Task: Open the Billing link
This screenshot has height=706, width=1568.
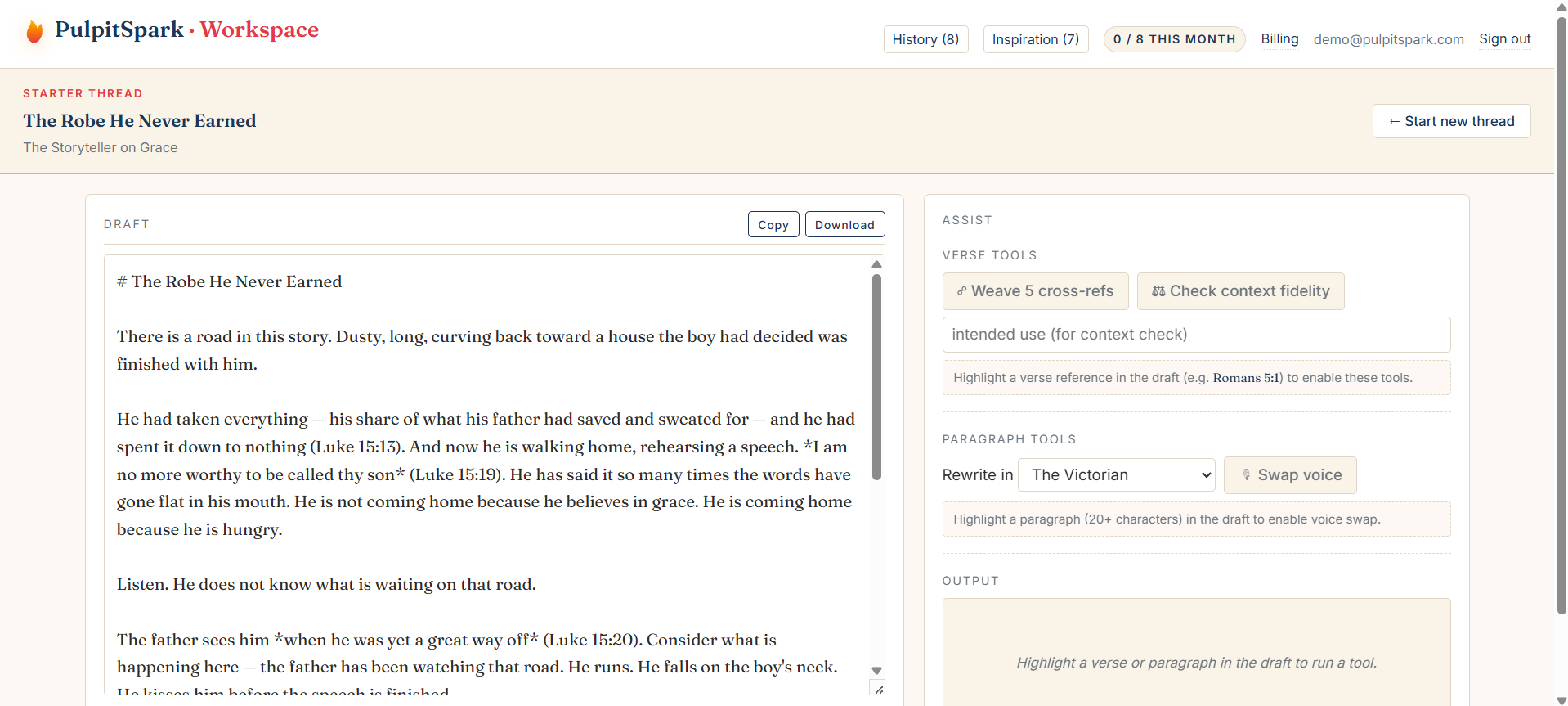Action: point(1279,38)
